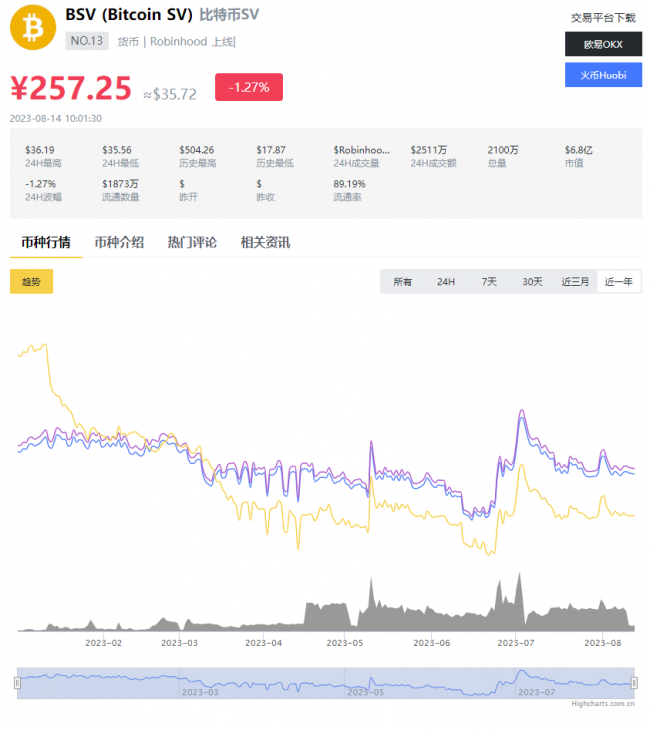The image size is (650, 730).
Task: Select the 币种行情 tab
Action: [46, 242]
